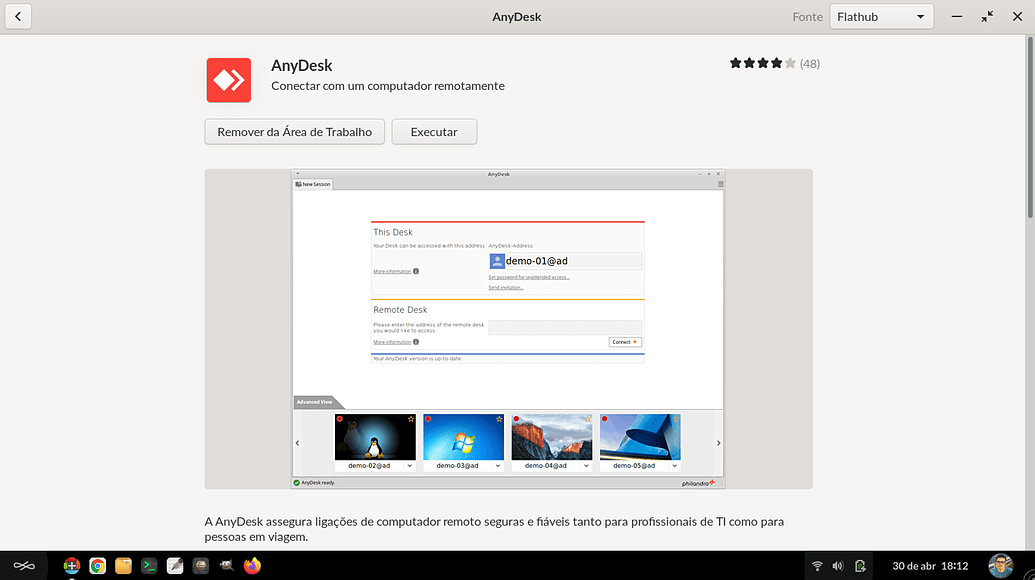The width and height of the screenshot is (1035, 580).
Task: Open the text editor taskbar icon
Action: point(175,565)
